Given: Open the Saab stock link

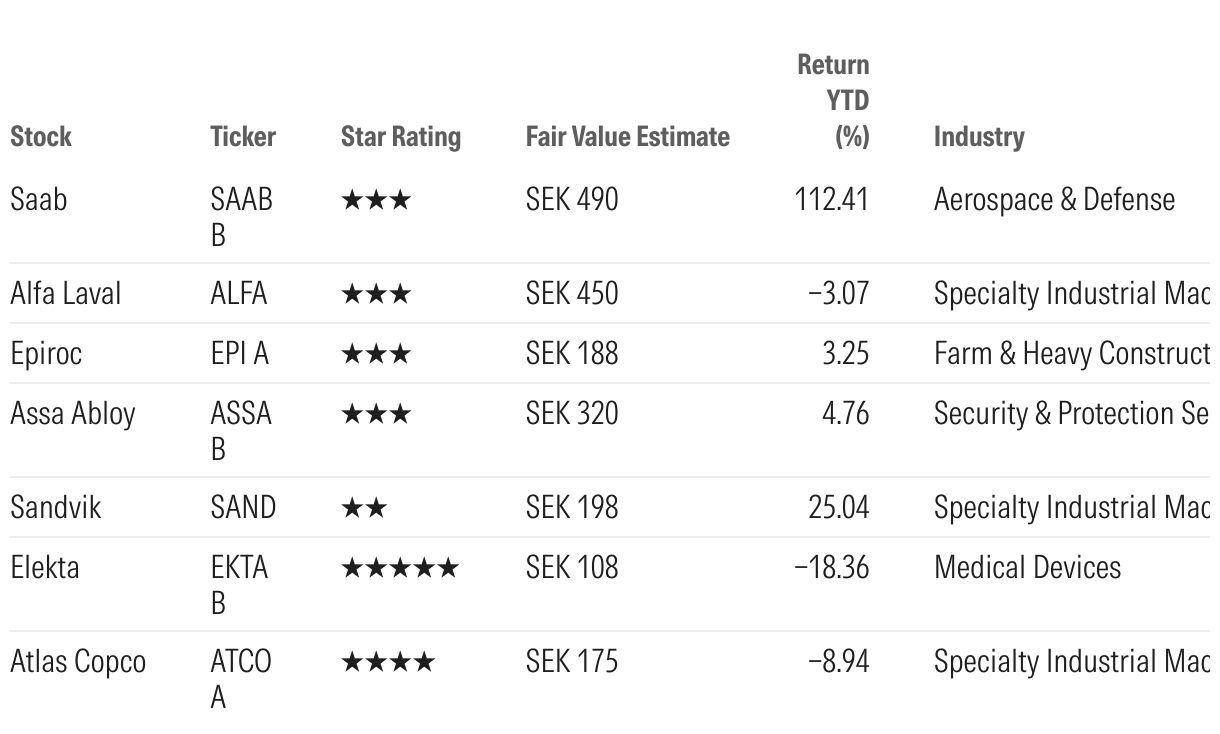Looking at the screenshot, I should point(38,200).
